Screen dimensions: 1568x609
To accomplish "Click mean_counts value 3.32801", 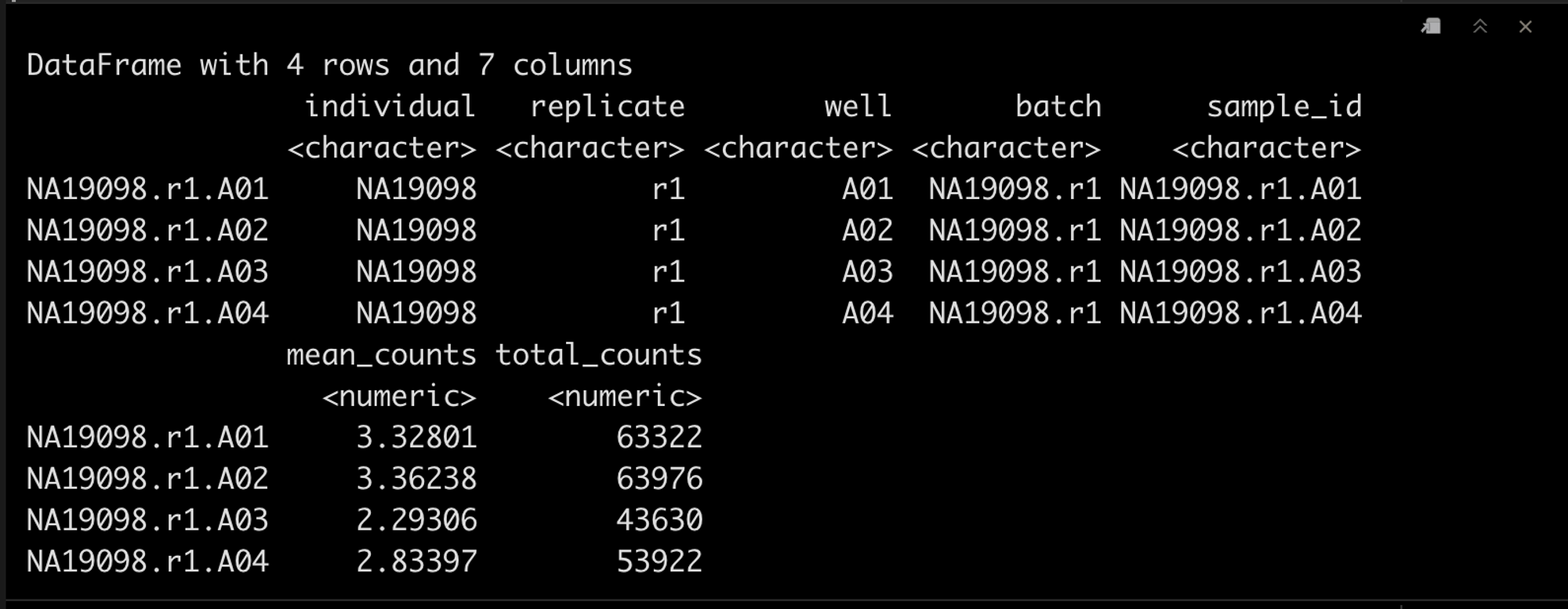I will [416, 437].
